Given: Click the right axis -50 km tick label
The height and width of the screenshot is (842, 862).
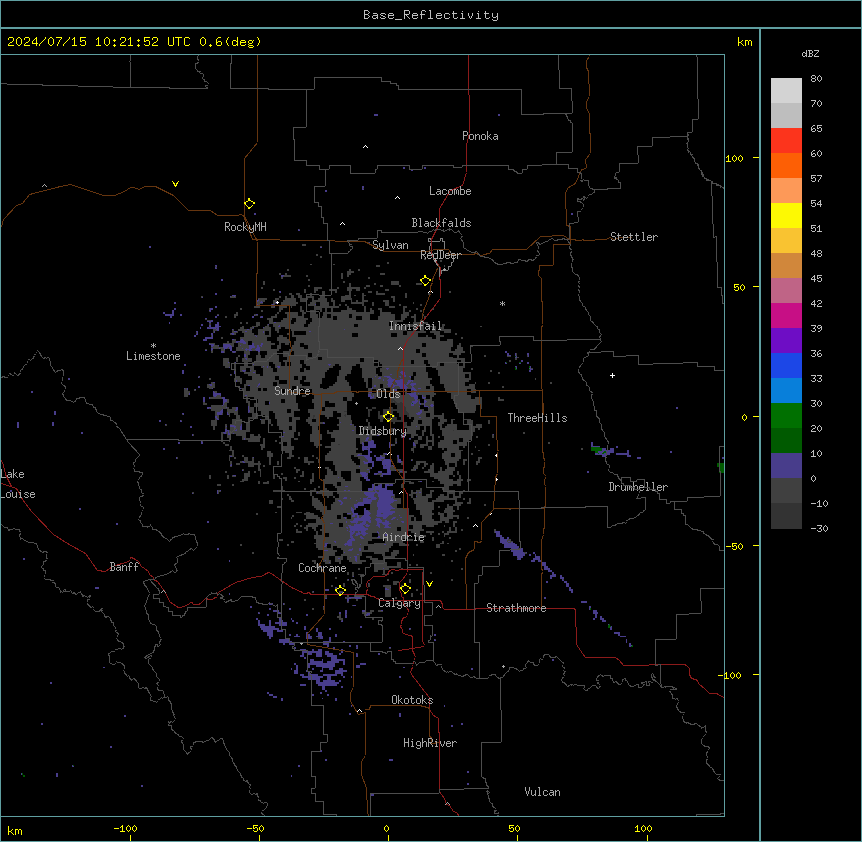Looking at the screenshot, I should pyautogui.click(x=734, y=546).
